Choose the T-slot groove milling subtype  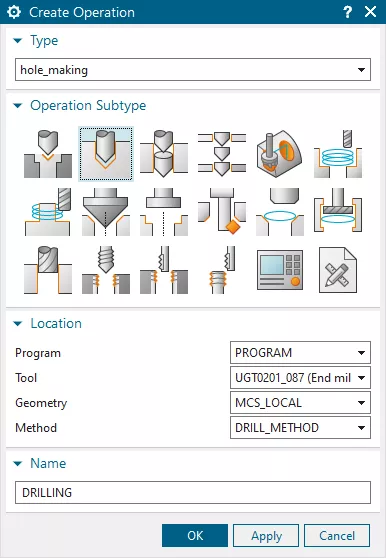(338, 212)
